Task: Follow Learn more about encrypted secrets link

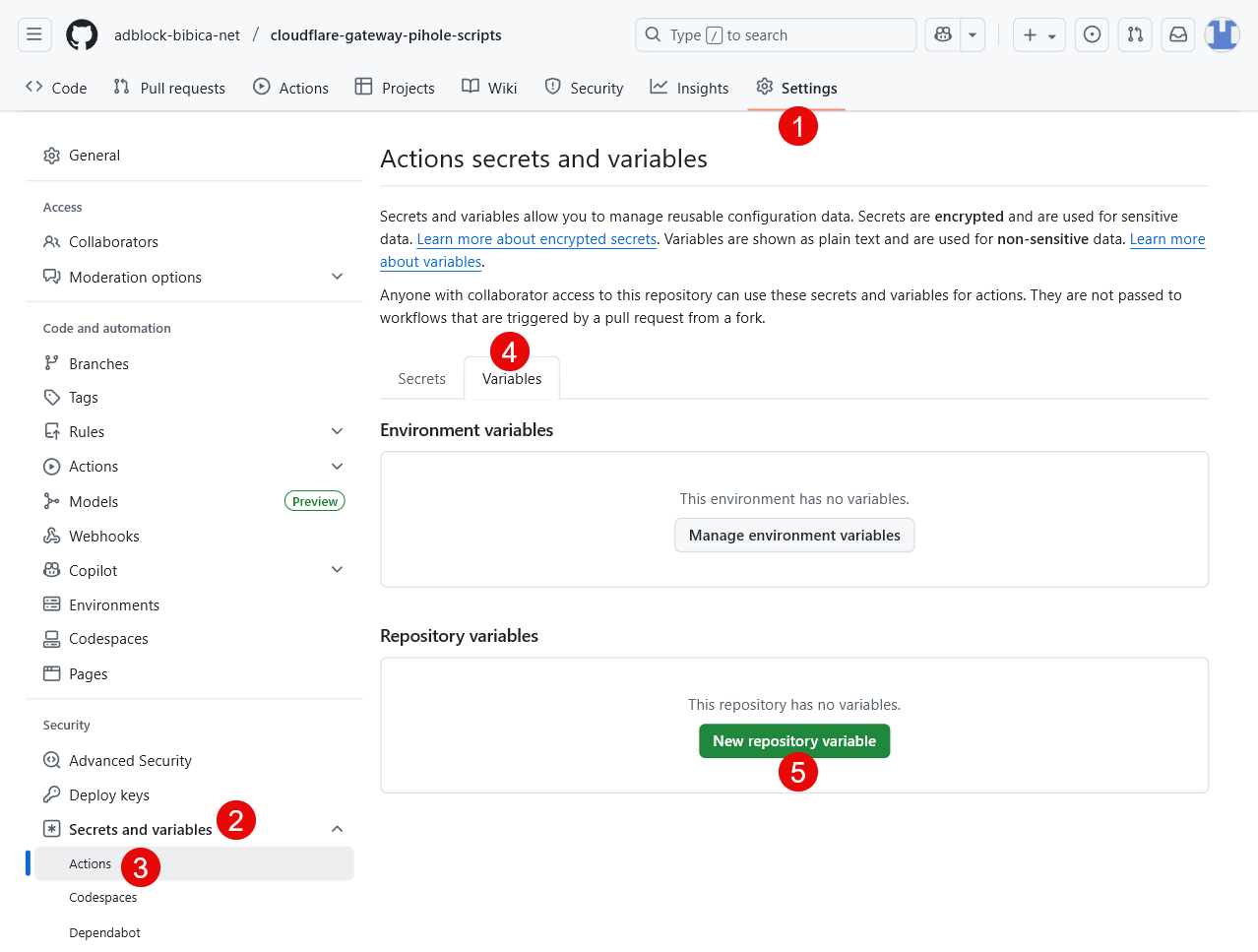Action: (536, 239)
